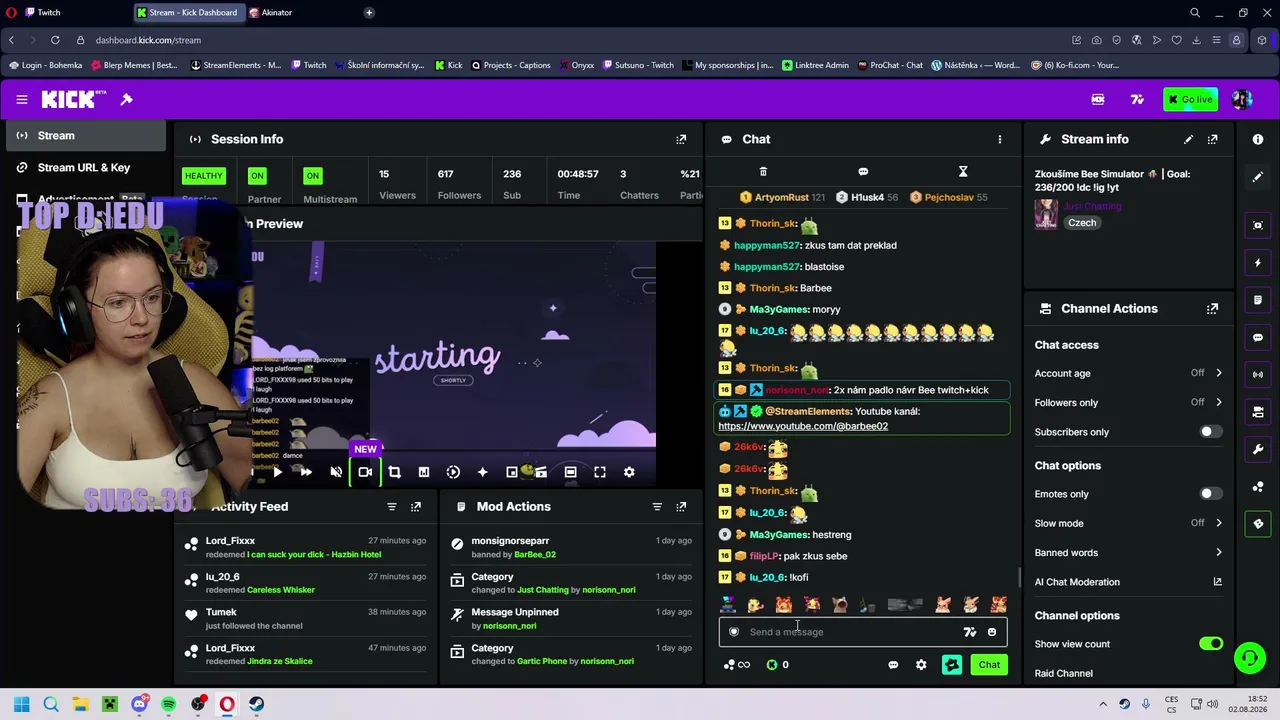Send message with the Chat button

click(989, 665)
